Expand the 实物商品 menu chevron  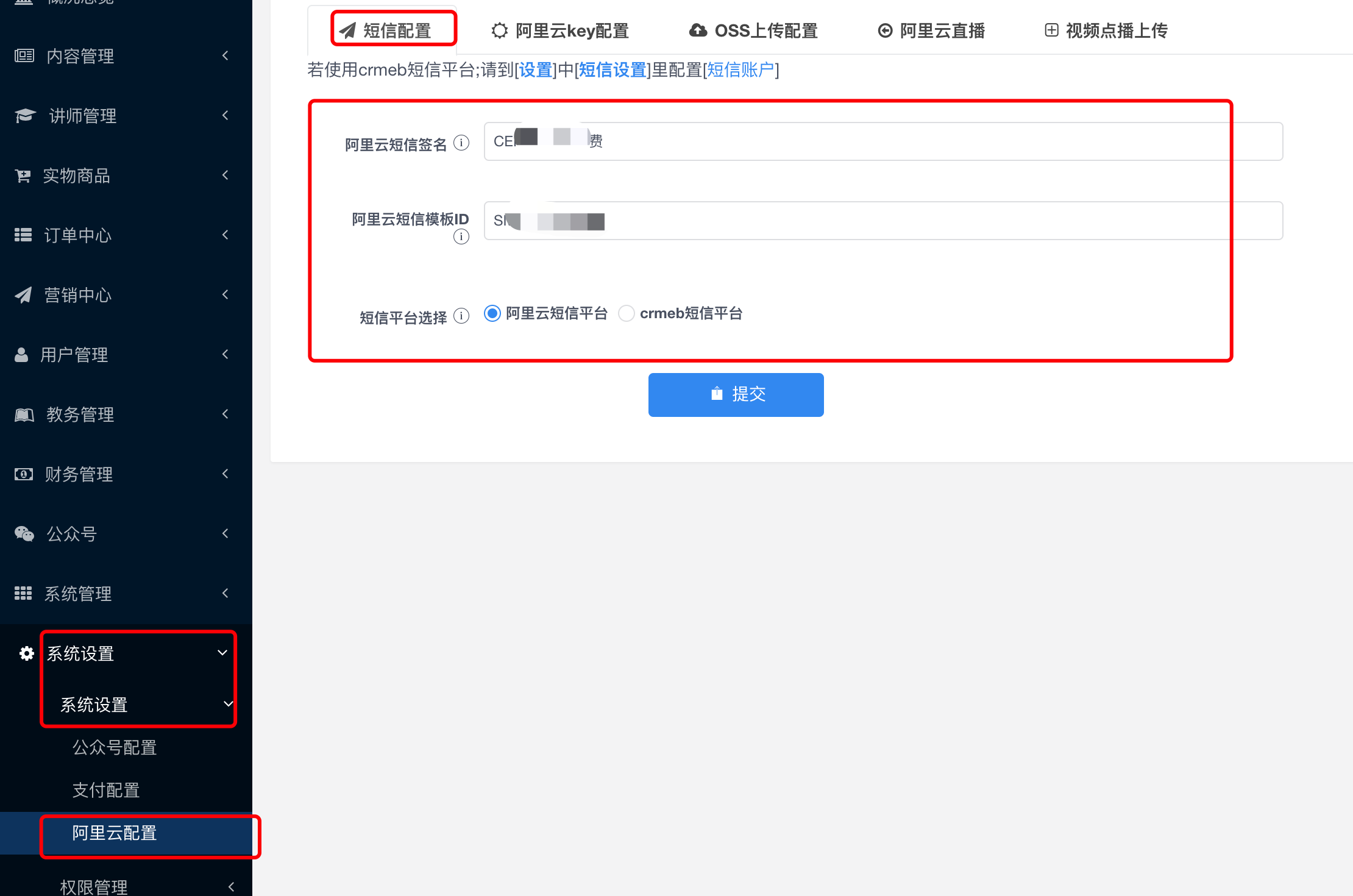(225, 175)
